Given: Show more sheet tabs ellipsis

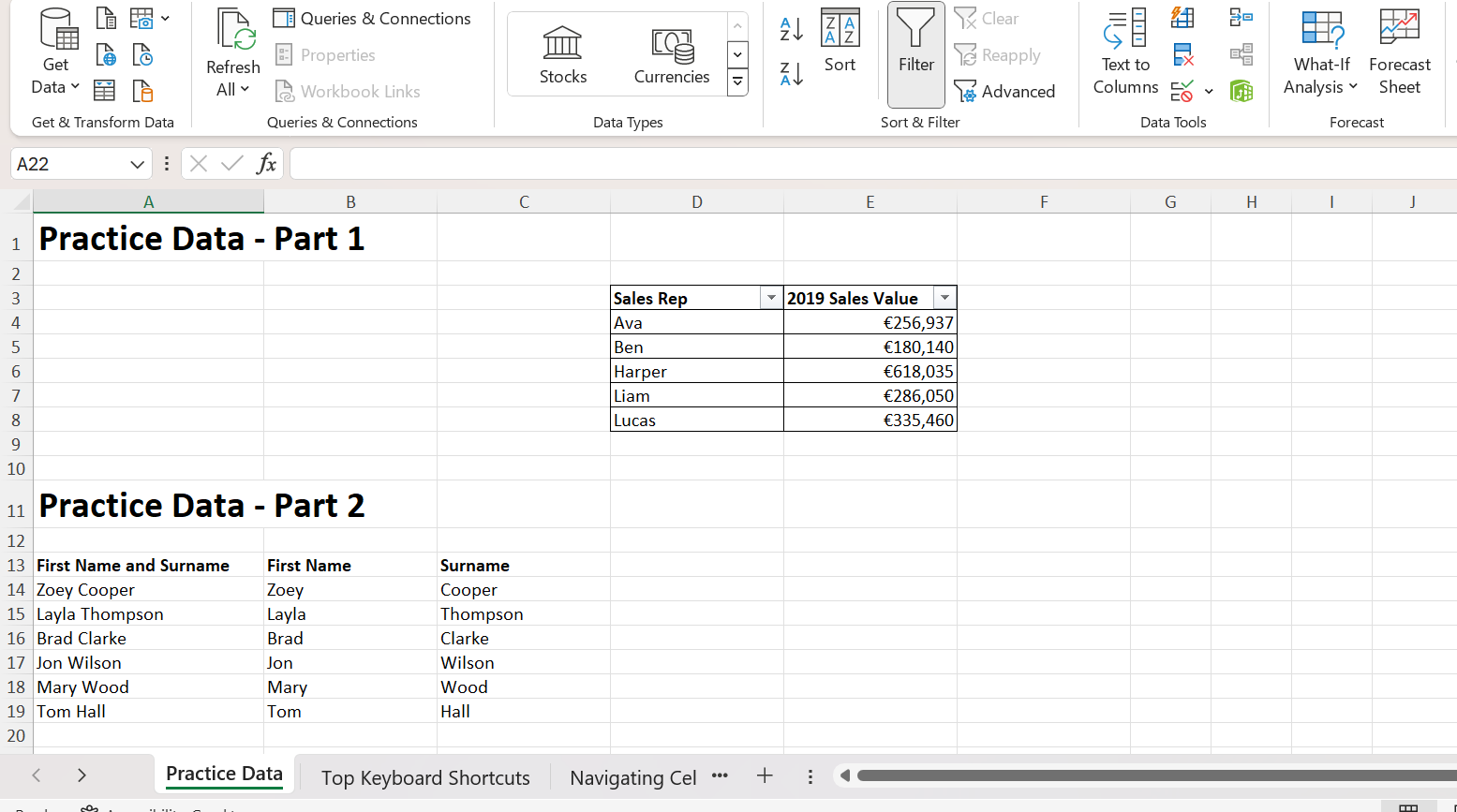Looking at the screenshot, I should [720, 775].
